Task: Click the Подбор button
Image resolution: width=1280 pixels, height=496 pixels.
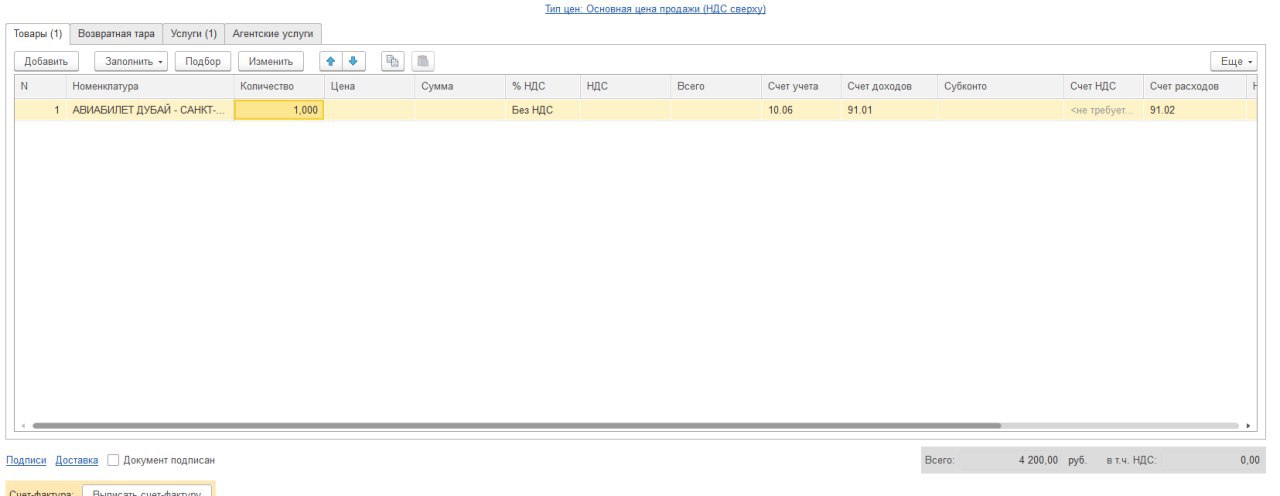Action: coord(203,61)
